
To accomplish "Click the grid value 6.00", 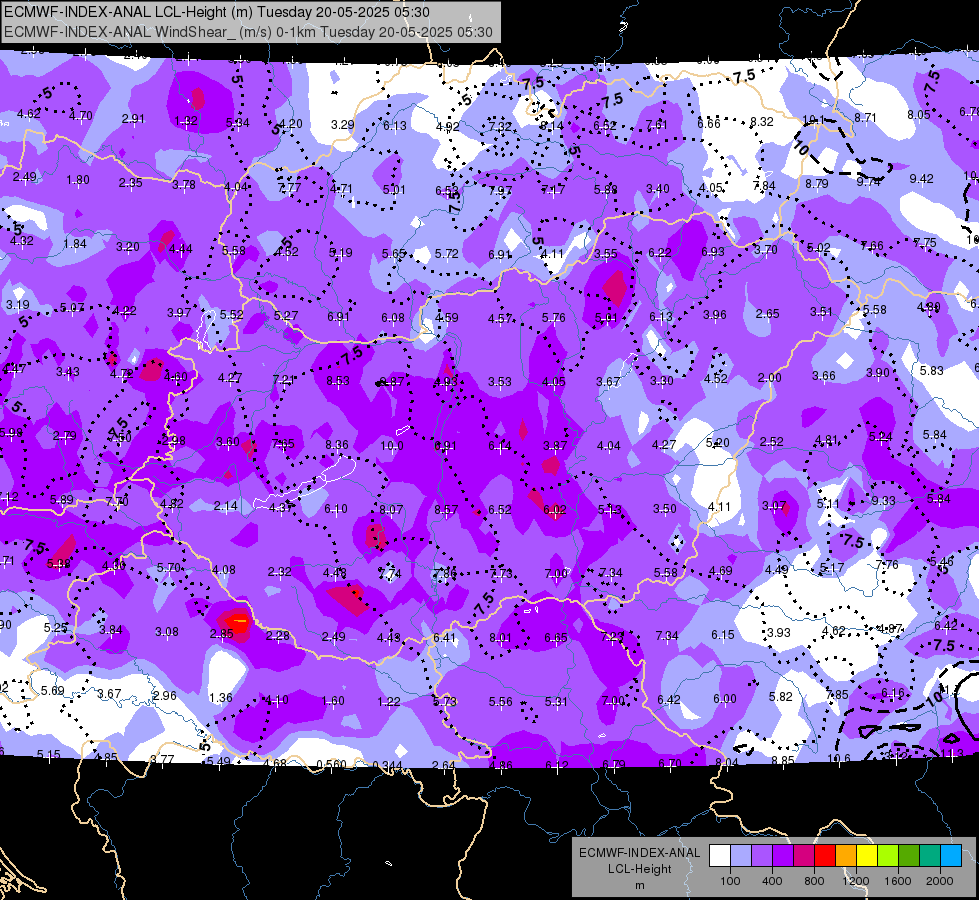I will (x=725, y=699).
